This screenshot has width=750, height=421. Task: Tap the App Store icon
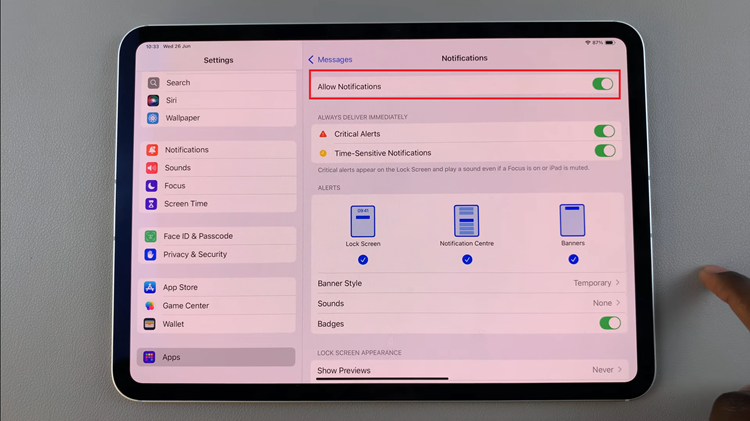(150, 288)
